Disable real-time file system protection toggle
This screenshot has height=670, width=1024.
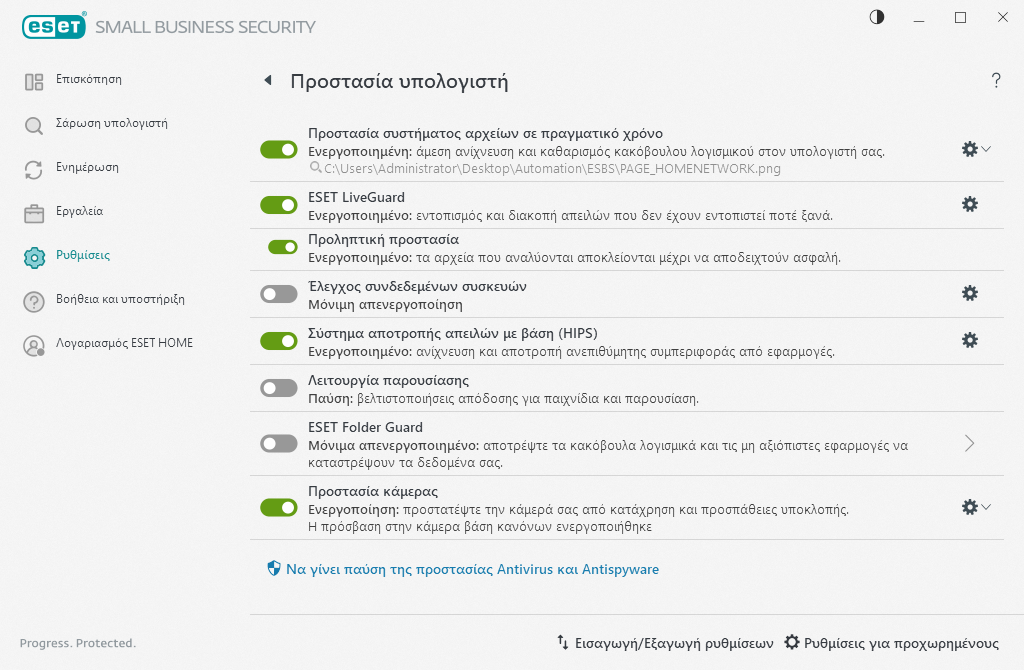pos(279,149)
